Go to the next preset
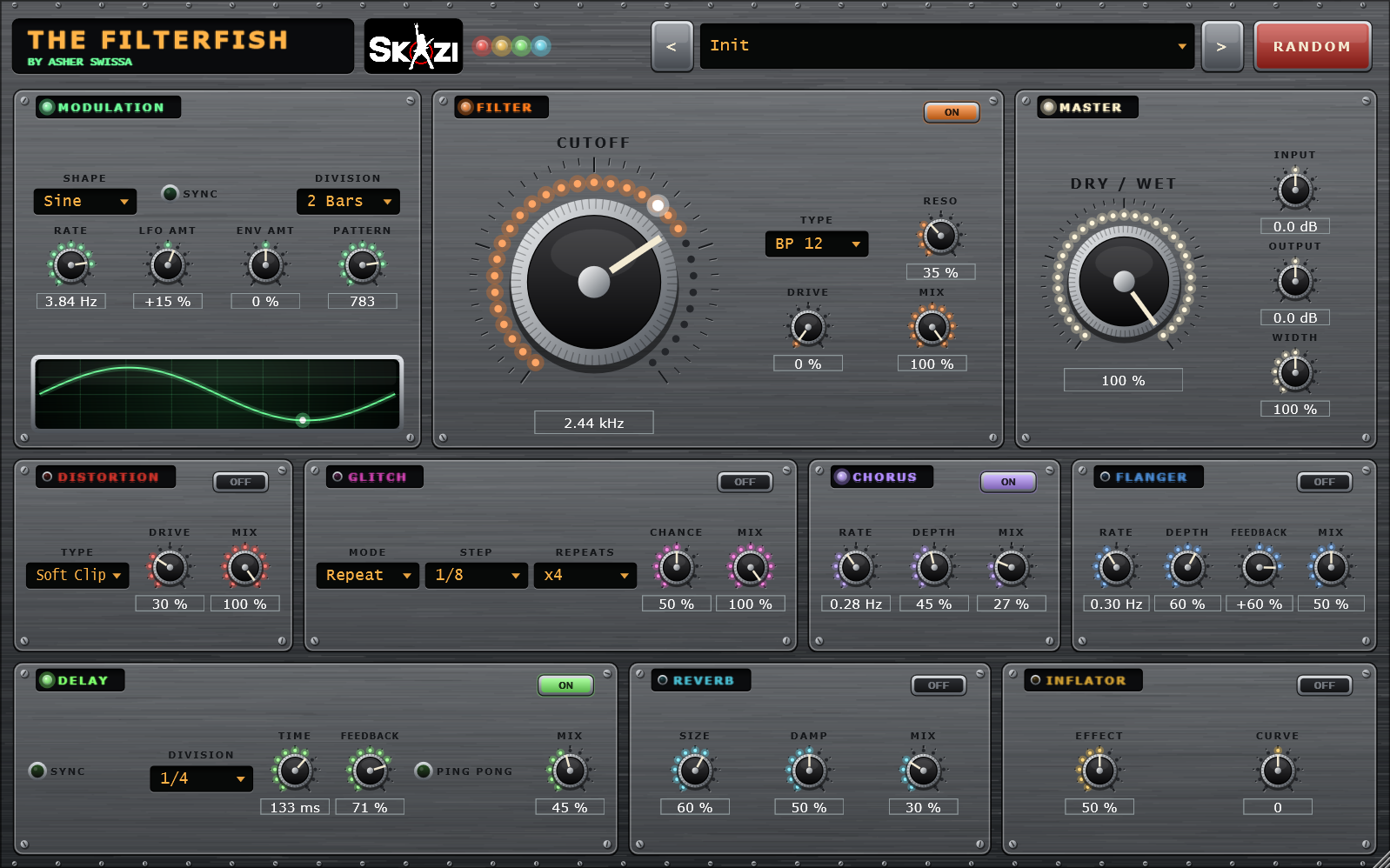1390x868 pixels. pyautogui.click(x=1222, y=46)
